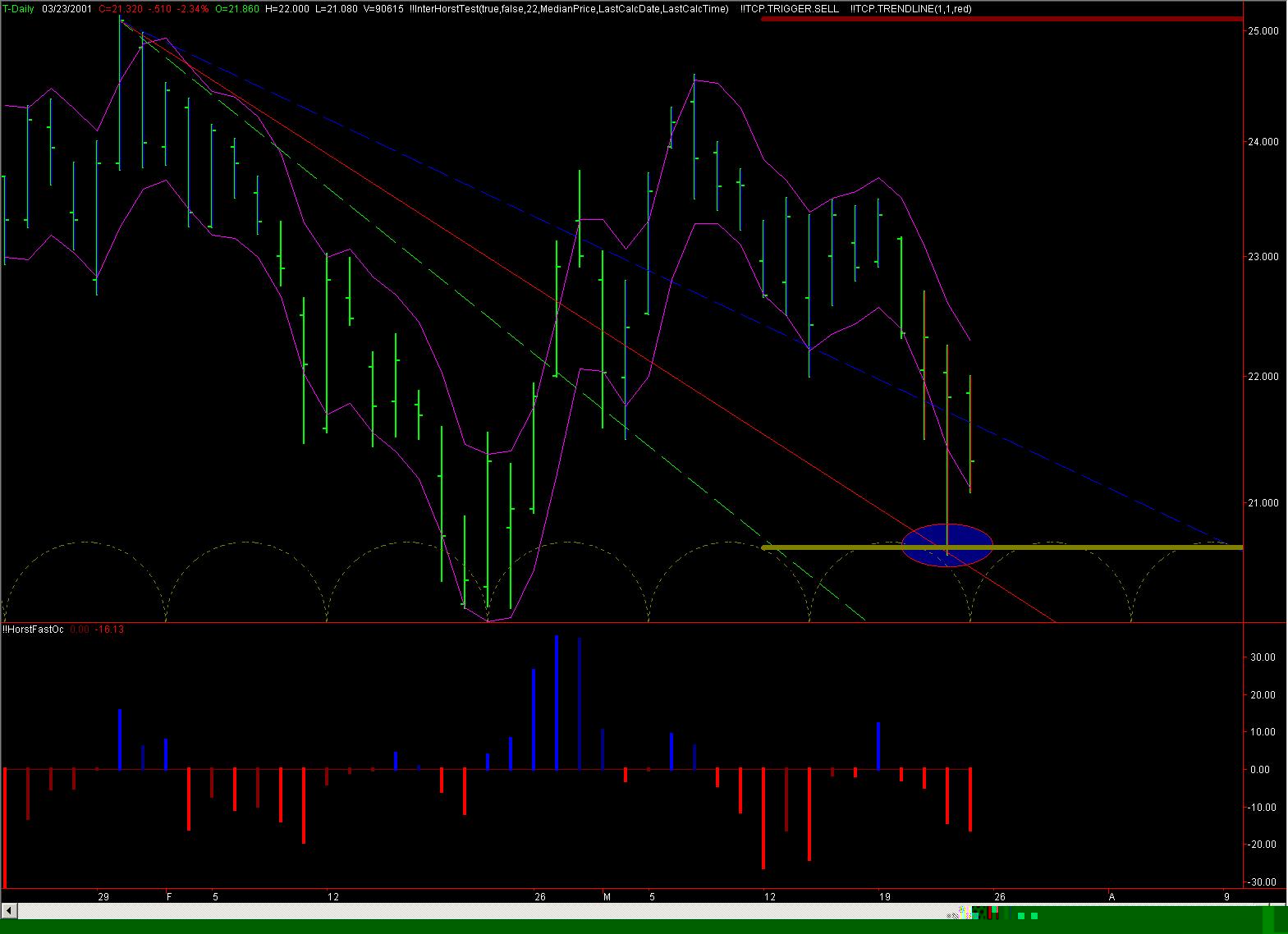Click the April 'A' date axis label
Screen dimensions: 1288x934
(1112, 897)
